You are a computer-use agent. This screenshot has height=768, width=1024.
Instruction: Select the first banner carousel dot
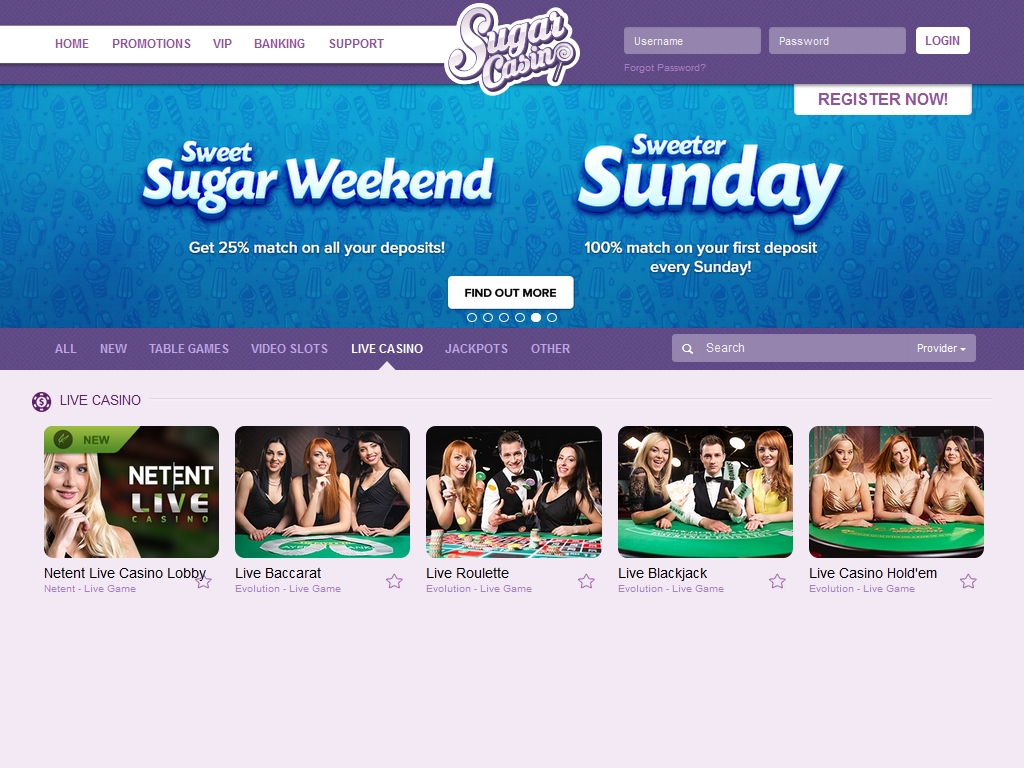pos(472,317)
